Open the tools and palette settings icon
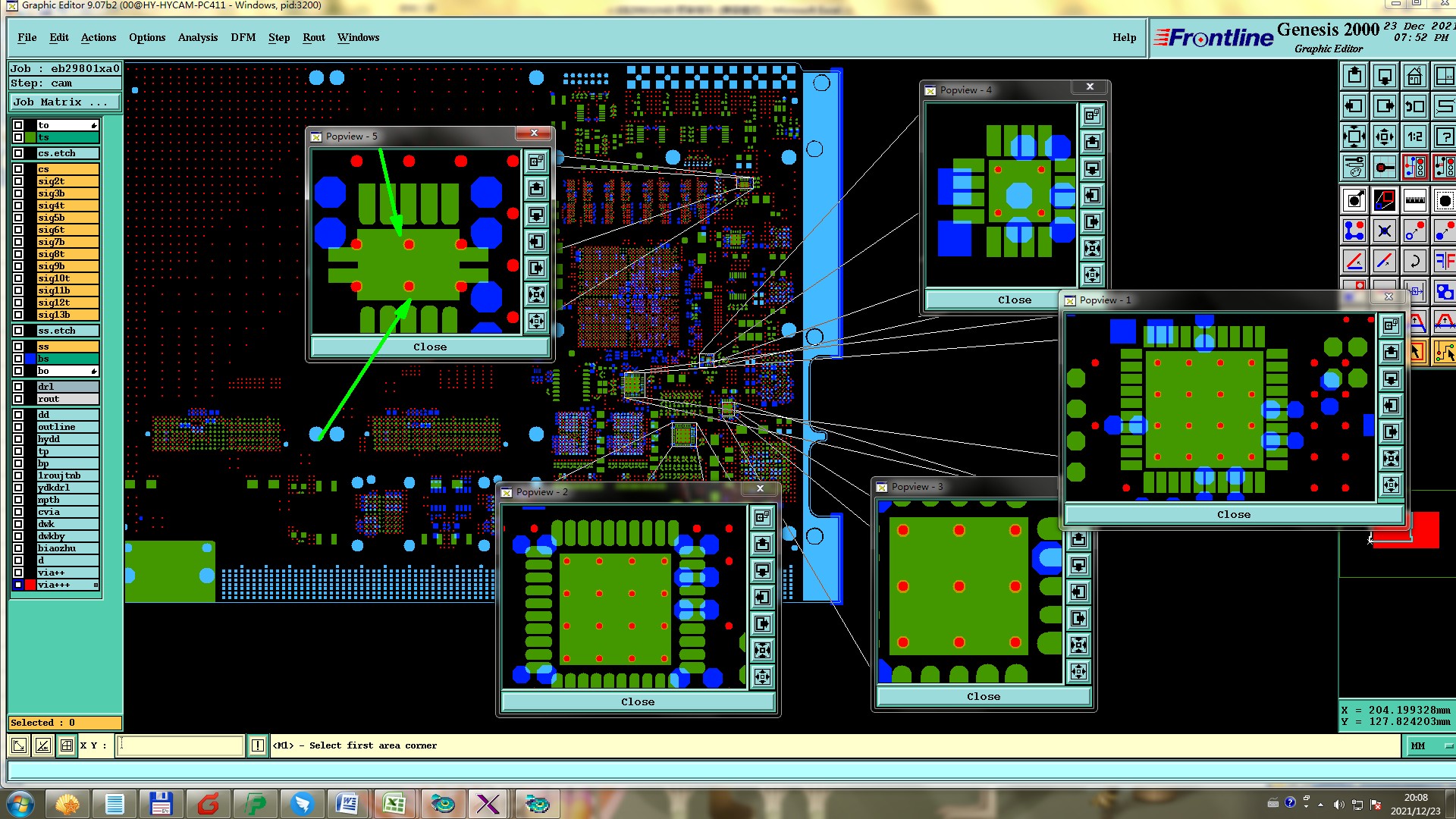 point(1354,166)
